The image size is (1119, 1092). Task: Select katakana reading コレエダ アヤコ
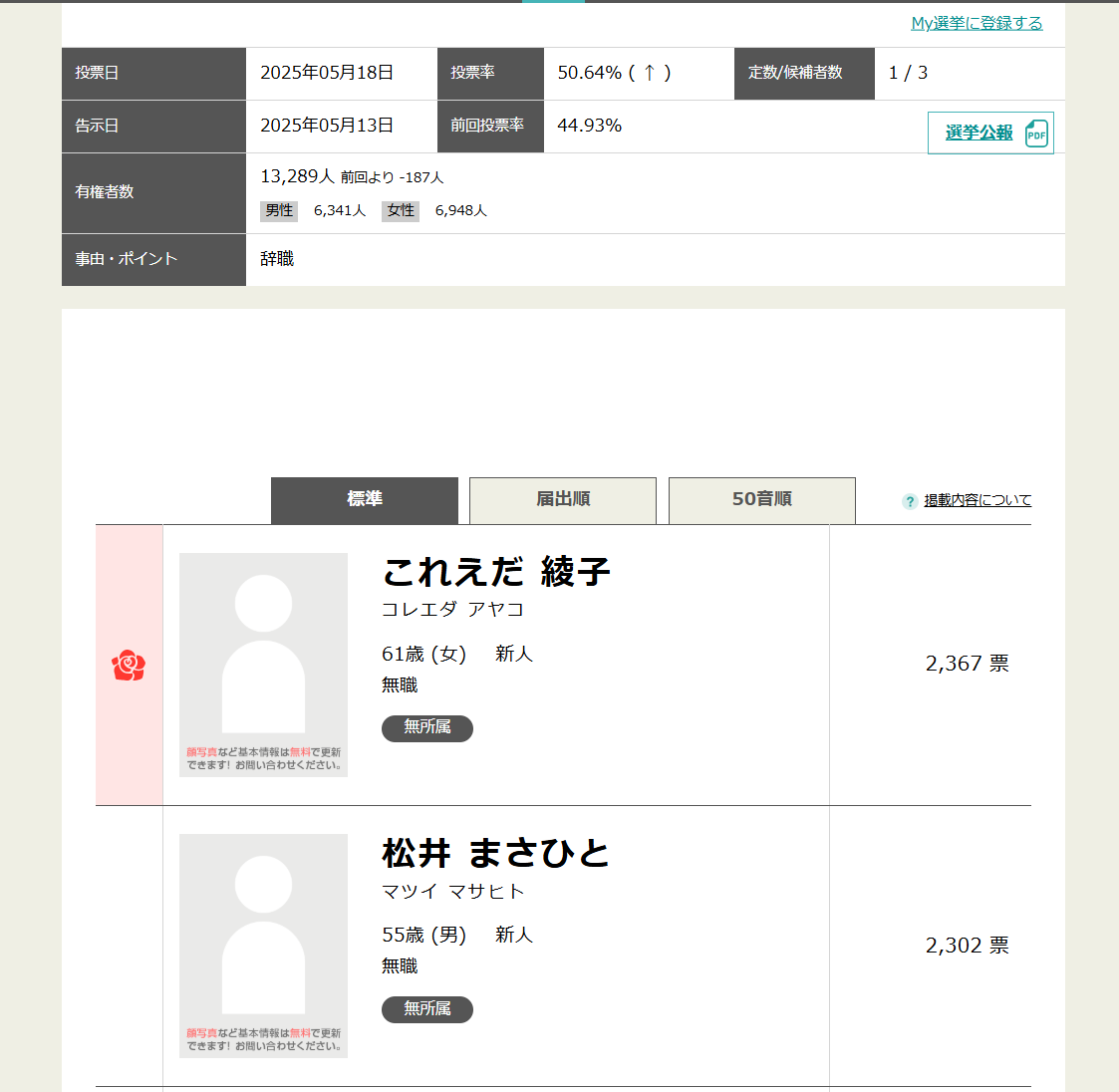tap(453, 610)
